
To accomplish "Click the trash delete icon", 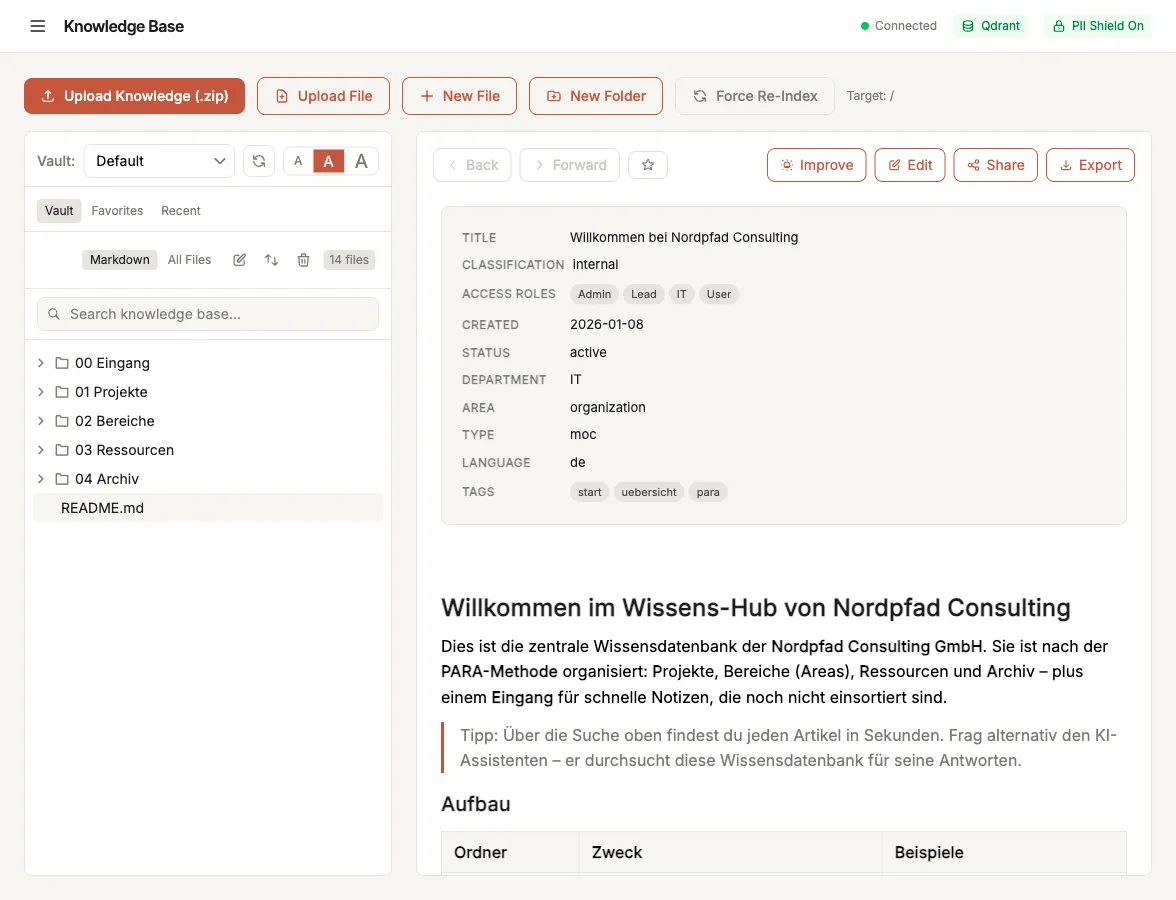I will [x=303, y=260].
